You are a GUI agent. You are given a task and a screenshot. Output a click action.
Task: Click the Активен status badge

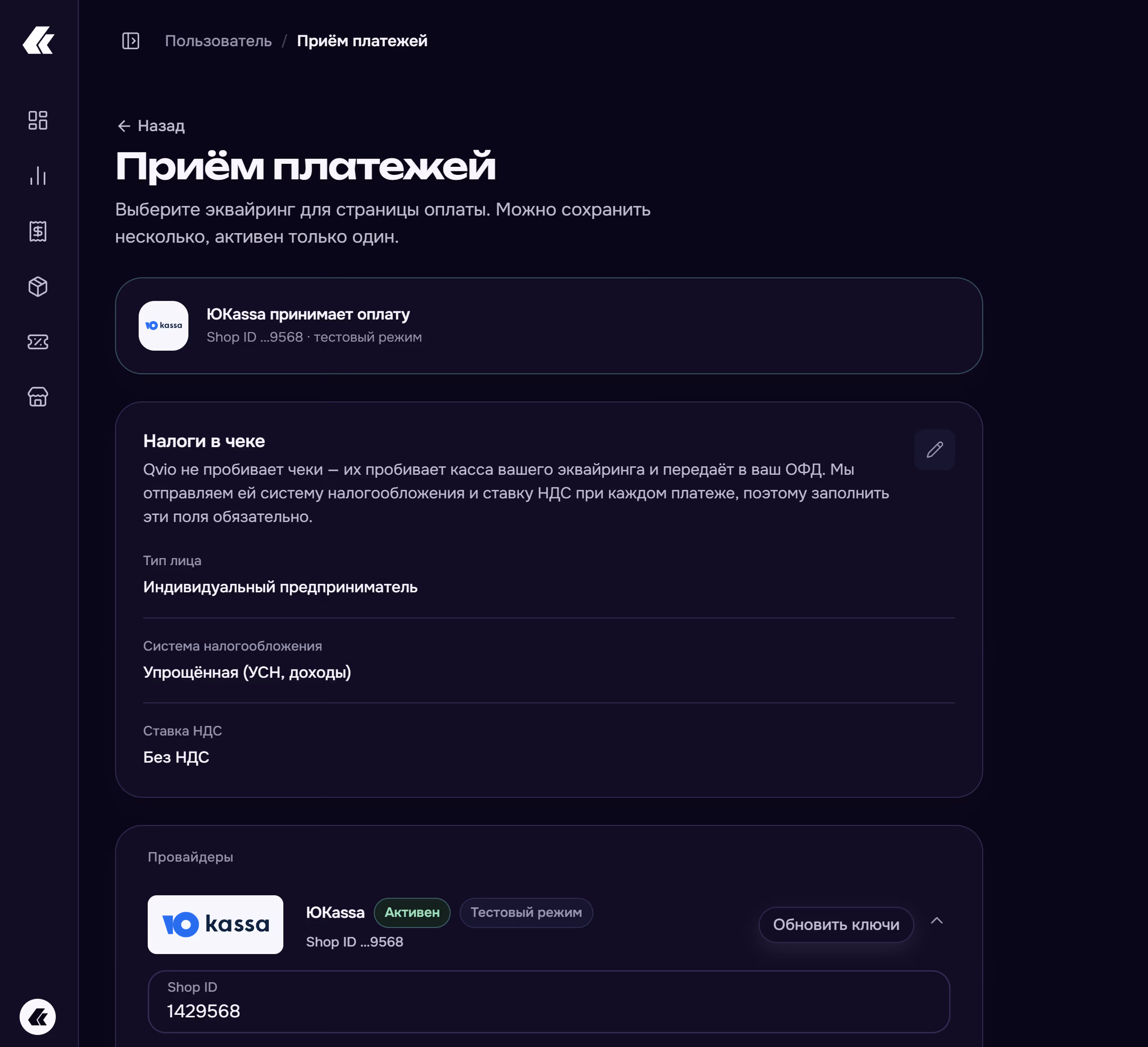412,913
